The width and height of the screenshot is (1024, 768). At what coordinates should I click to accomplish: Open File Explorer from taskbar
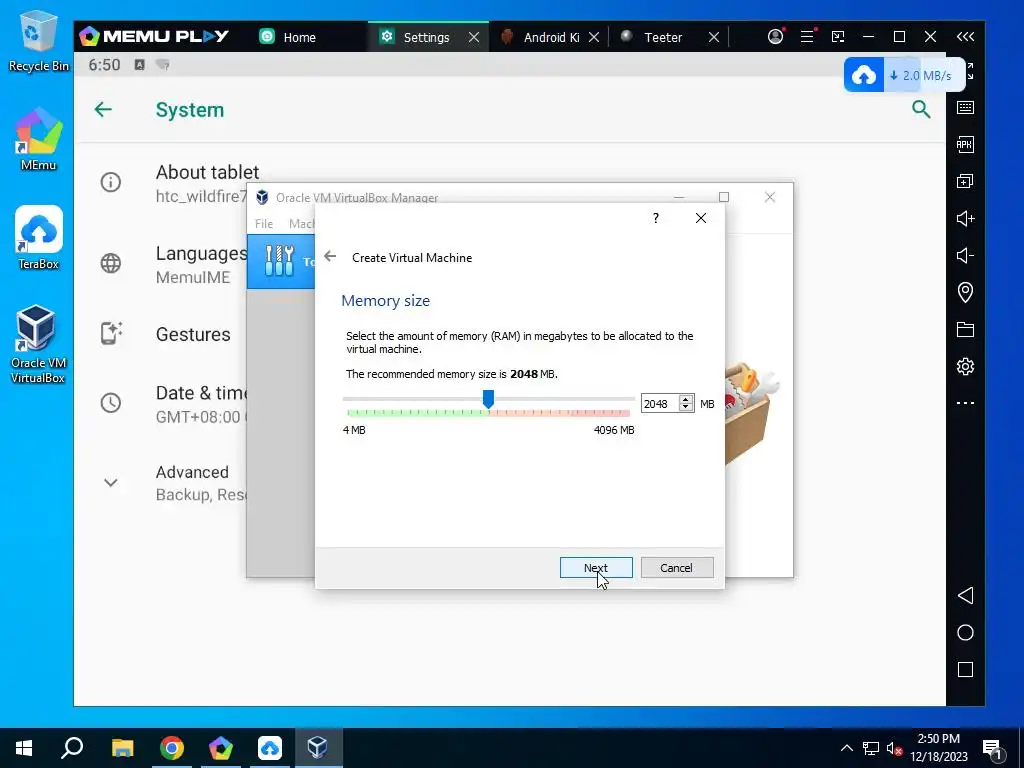(x=122, y=748)
